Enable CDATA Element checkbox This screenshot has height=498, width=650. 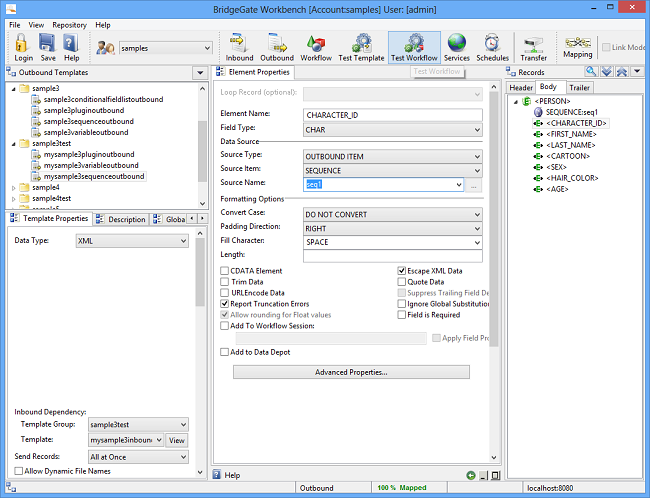click(x=224, y=271)
